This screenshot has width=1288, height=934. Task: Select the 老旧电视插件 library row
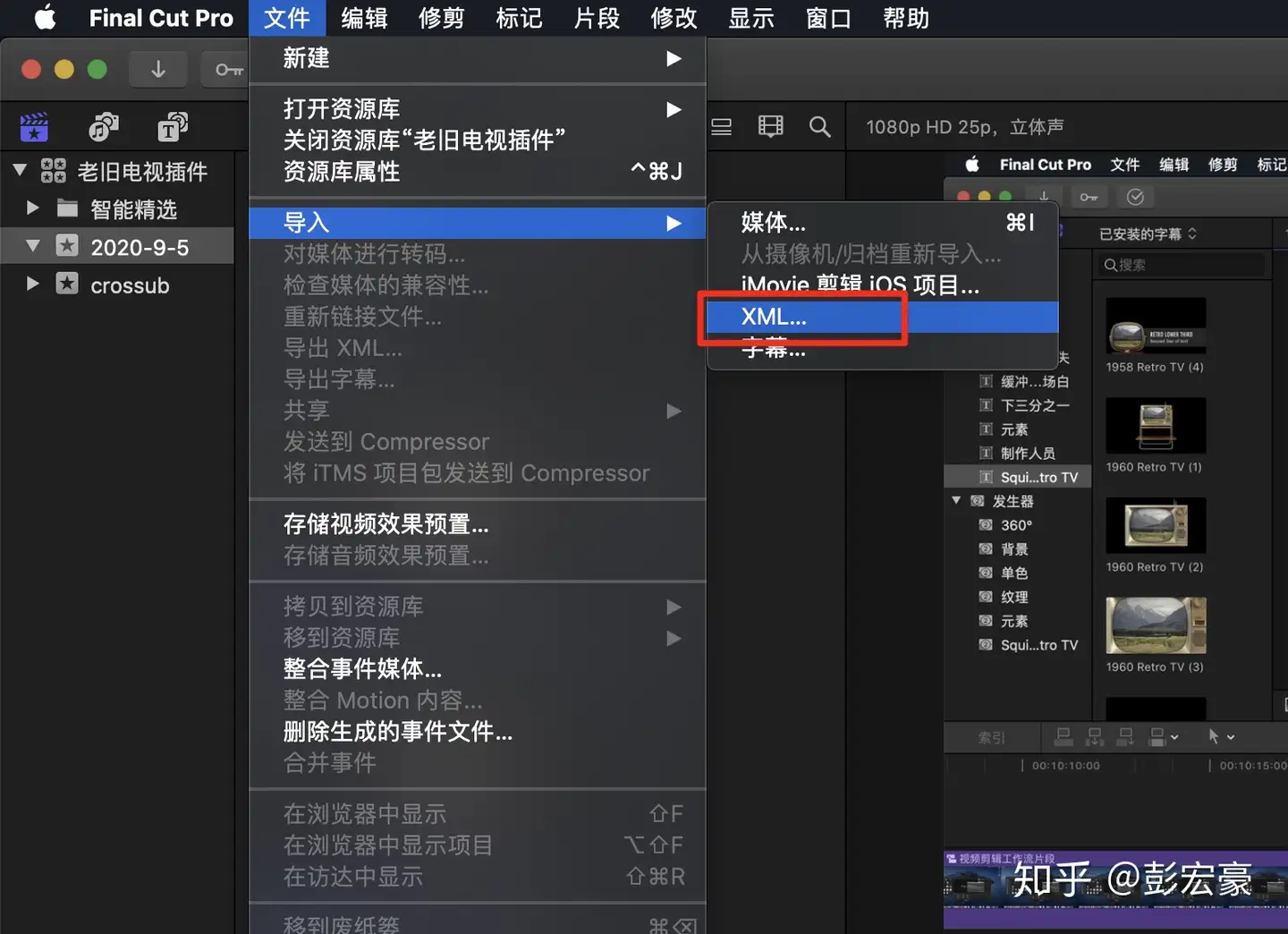tap(117, 171)
